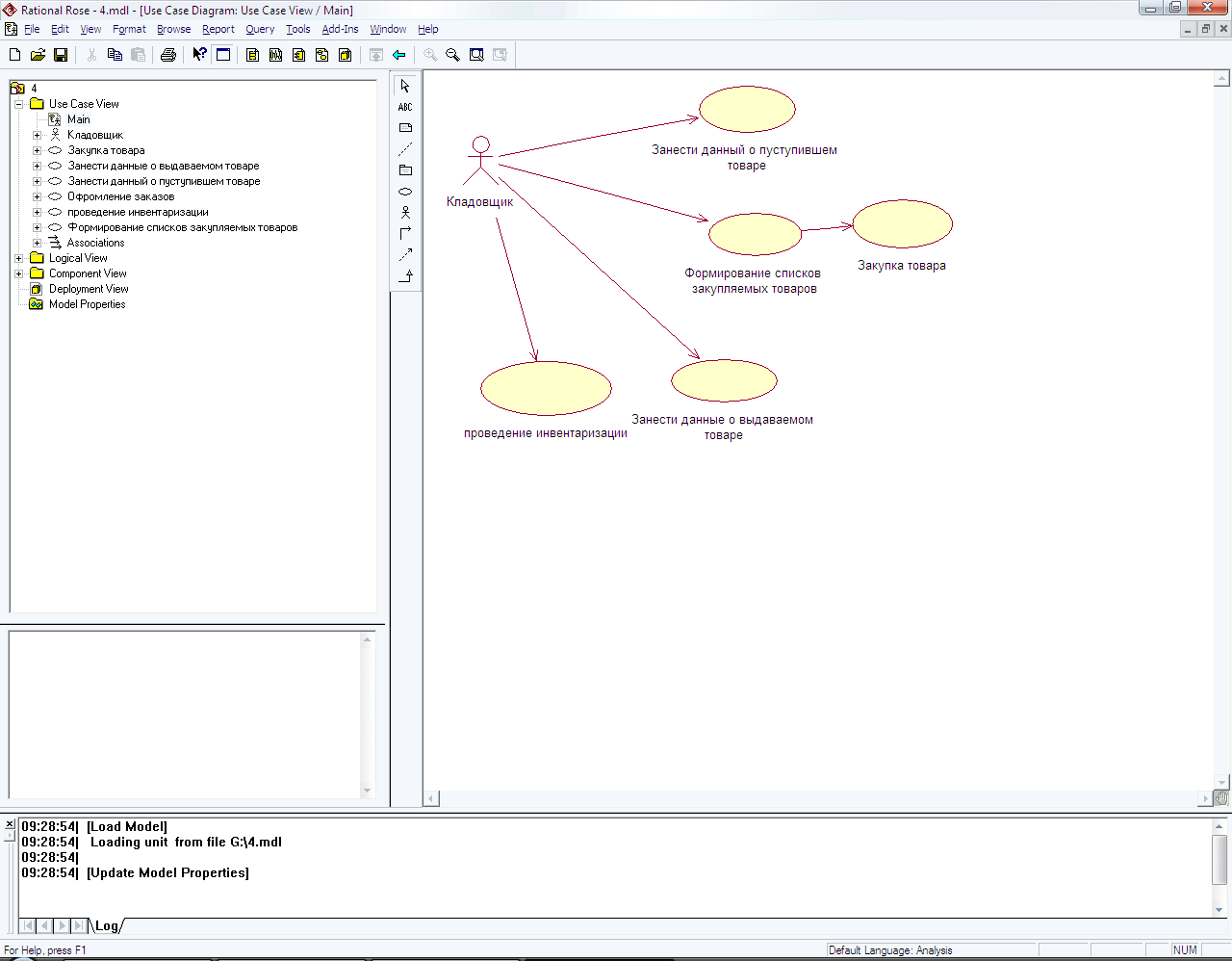Expand Оформление заказов tree node
This screenshot has width=1232, height=961.
click(37, 196)
